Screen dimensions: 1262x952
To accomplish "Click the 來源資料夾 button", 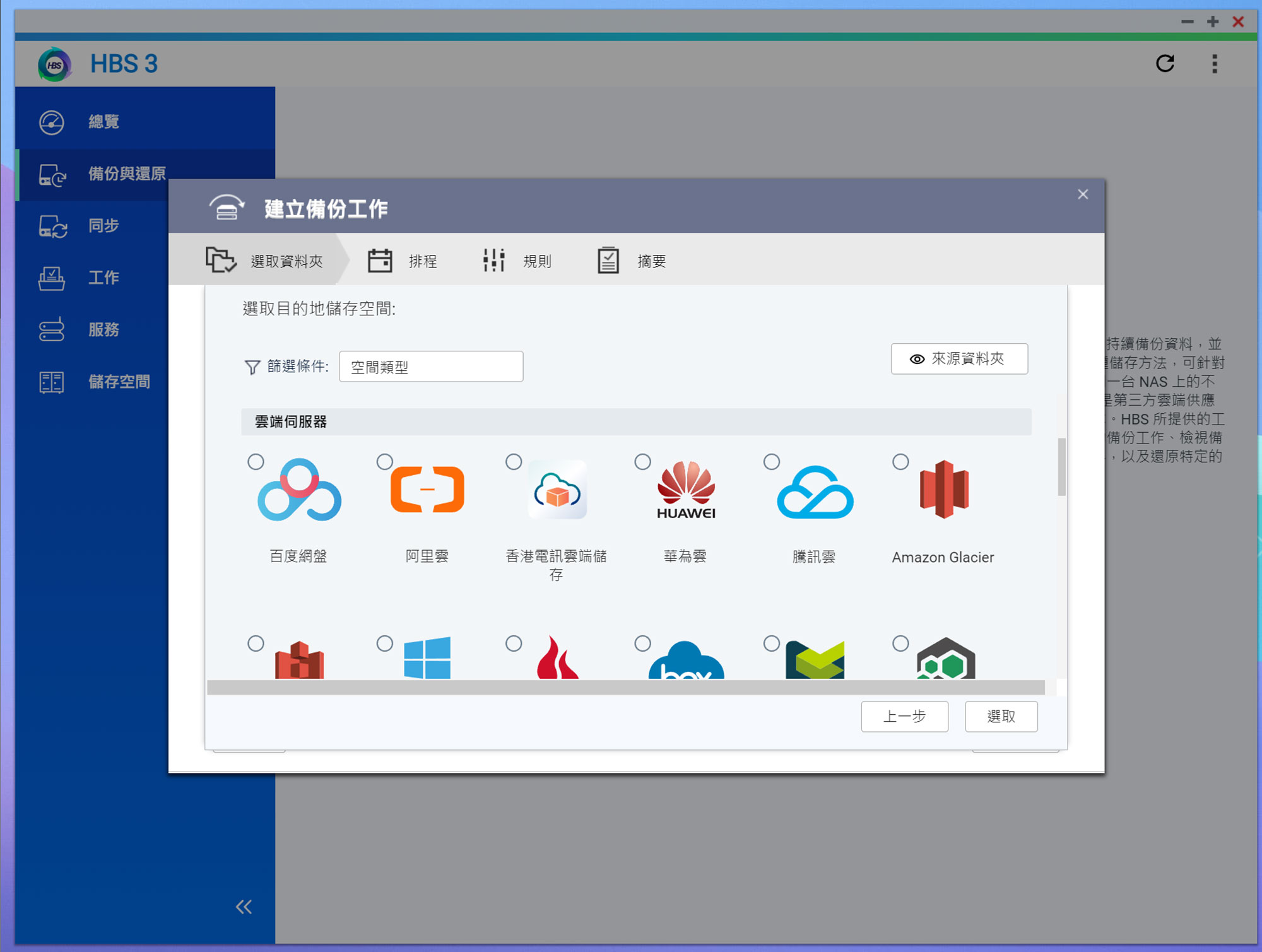I will click(x=959, y=359).
